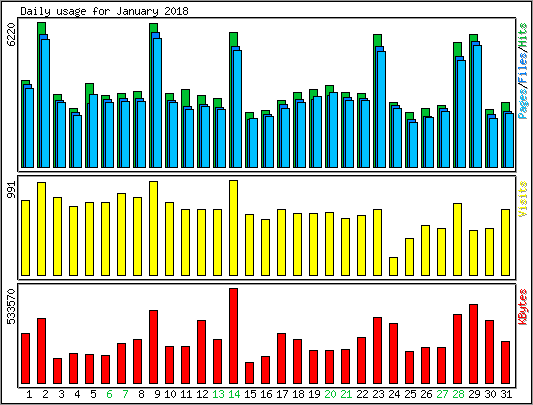Image resolution: width=533 pixels, height=405 pixels.
Task: Click the 'Daily usage for January 2018' title
Action: point(104,11)
